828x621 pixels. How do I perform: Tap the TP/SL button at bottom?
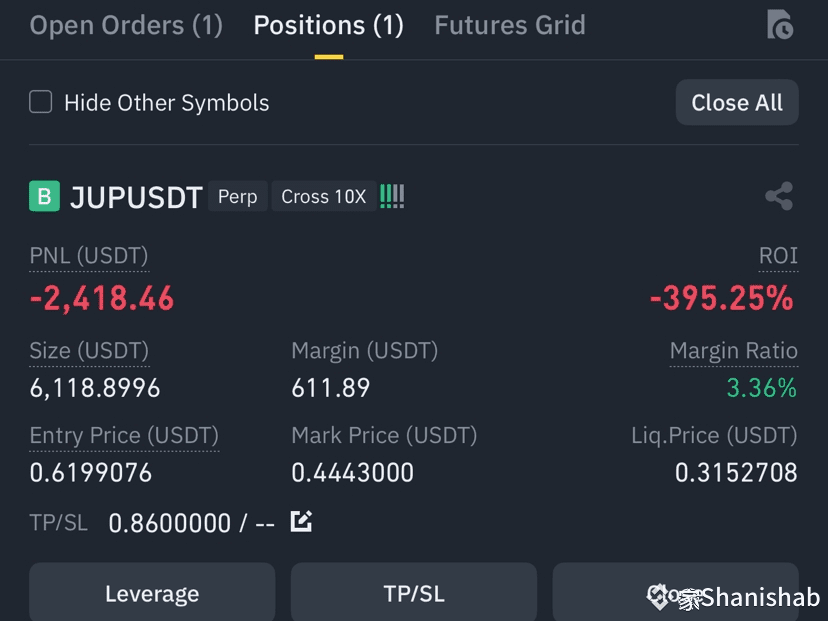pyautogui.click(x=414, y=592)
